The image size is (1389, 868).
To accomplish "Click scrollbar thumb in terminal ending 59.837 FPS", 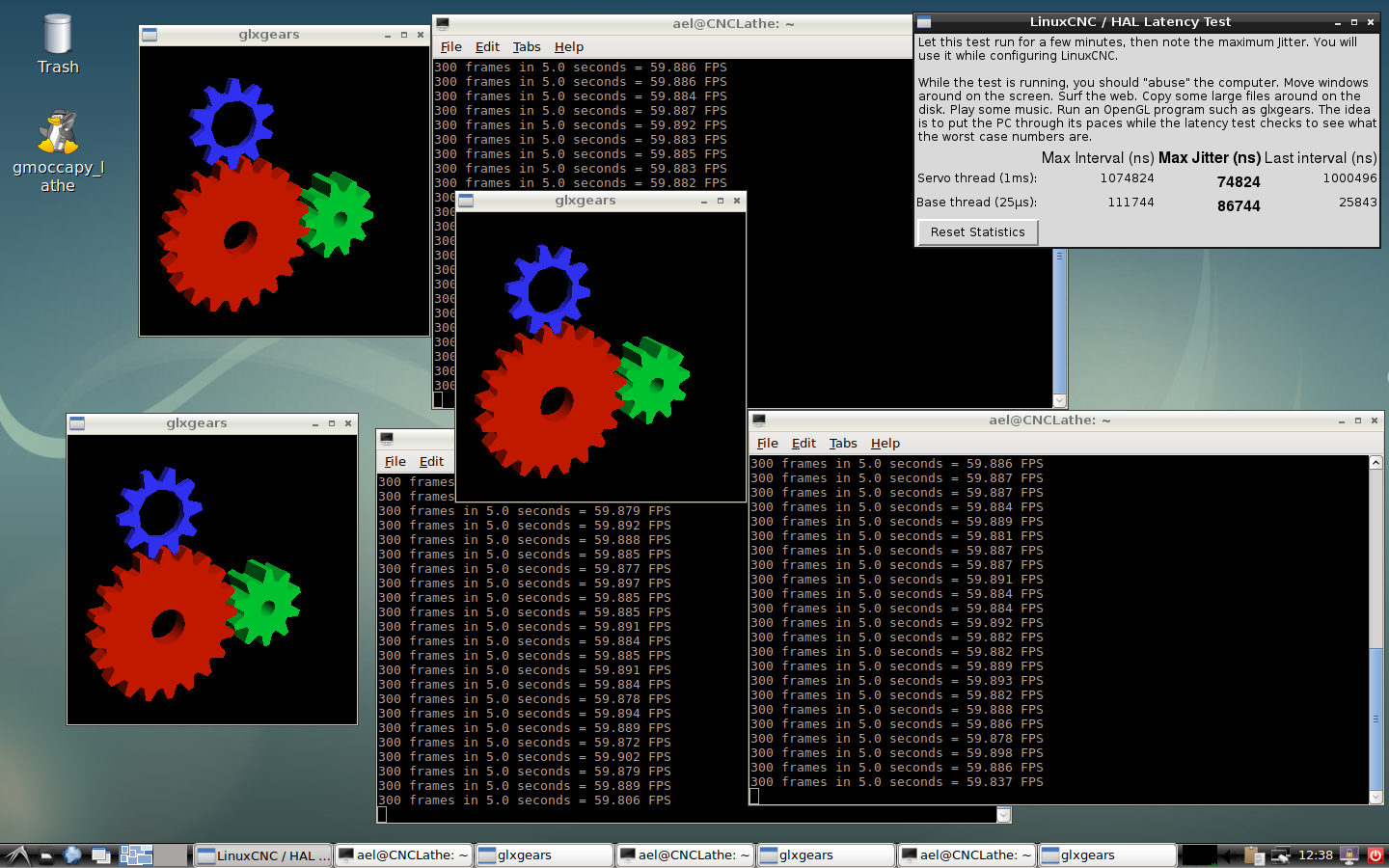I will 1376,719.
